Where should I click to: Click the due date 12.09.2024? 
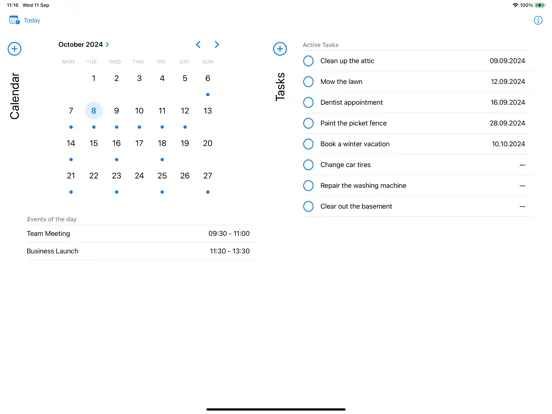point(508,82)
